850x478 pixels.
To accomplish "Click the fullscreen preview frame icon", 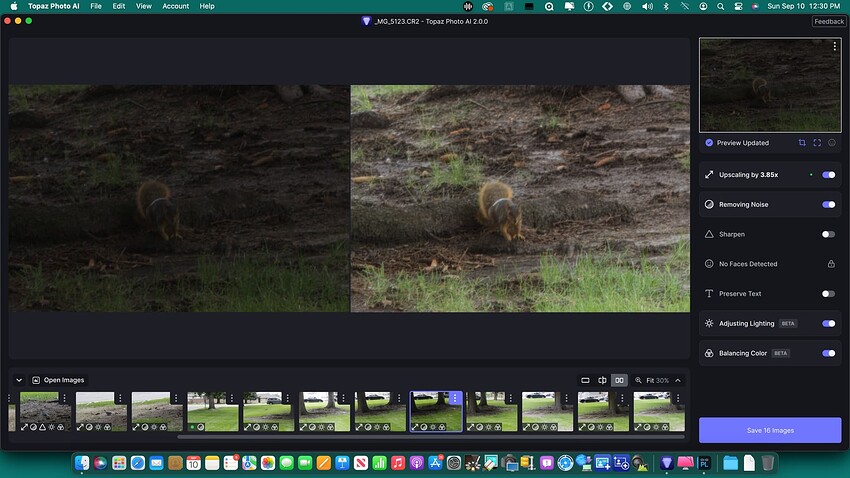I will pos(817,143).
